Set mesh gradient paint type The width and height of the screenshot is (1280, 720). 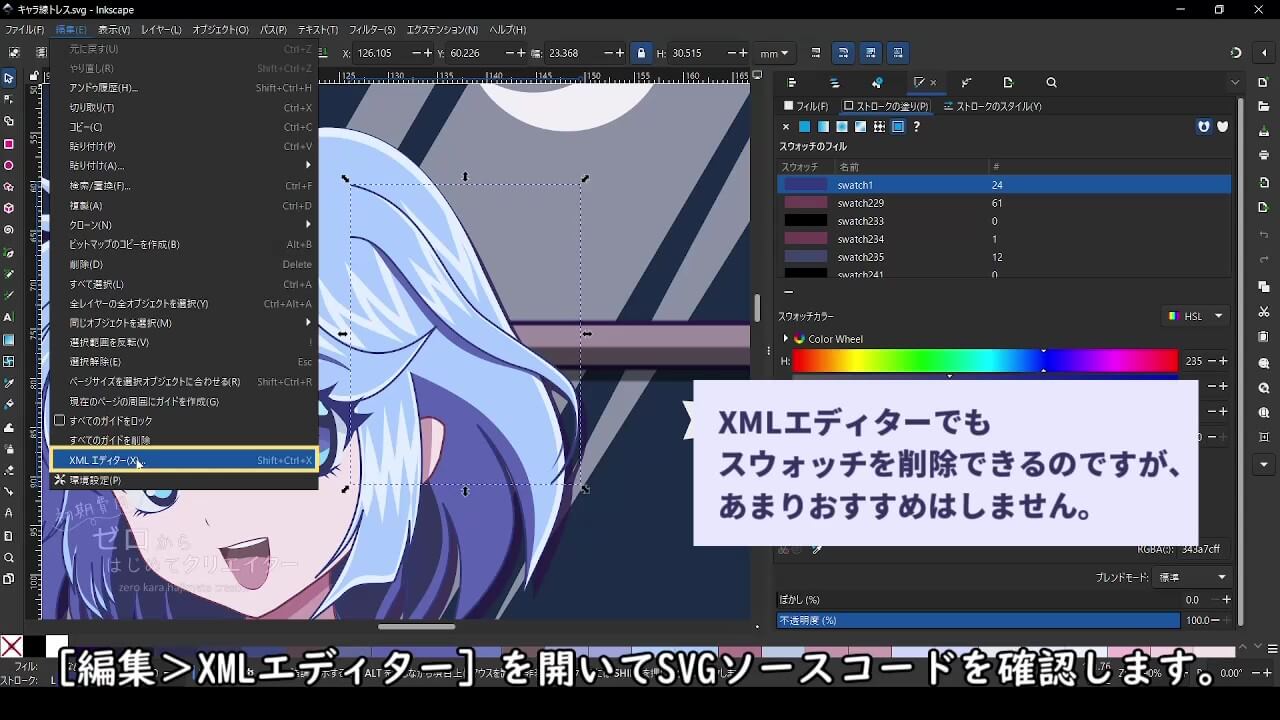pyautogui.click(x=860, y=127)
